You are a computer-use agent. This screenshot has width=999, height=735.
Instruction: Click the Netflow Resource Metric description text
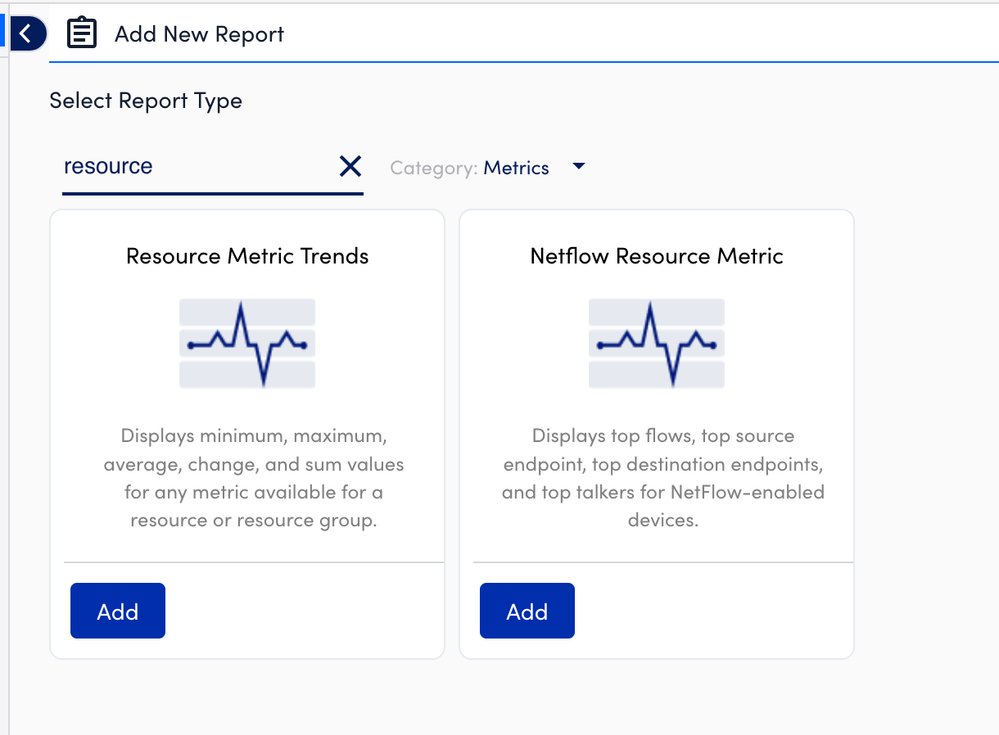coord(663,478)
